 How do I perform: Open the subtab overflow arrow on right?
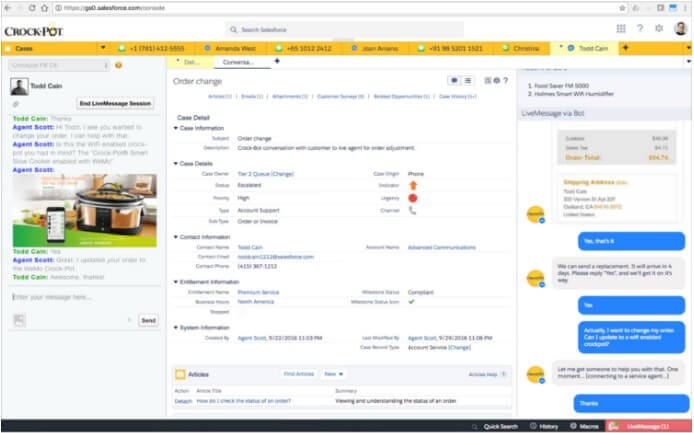(x=689, y=62)
